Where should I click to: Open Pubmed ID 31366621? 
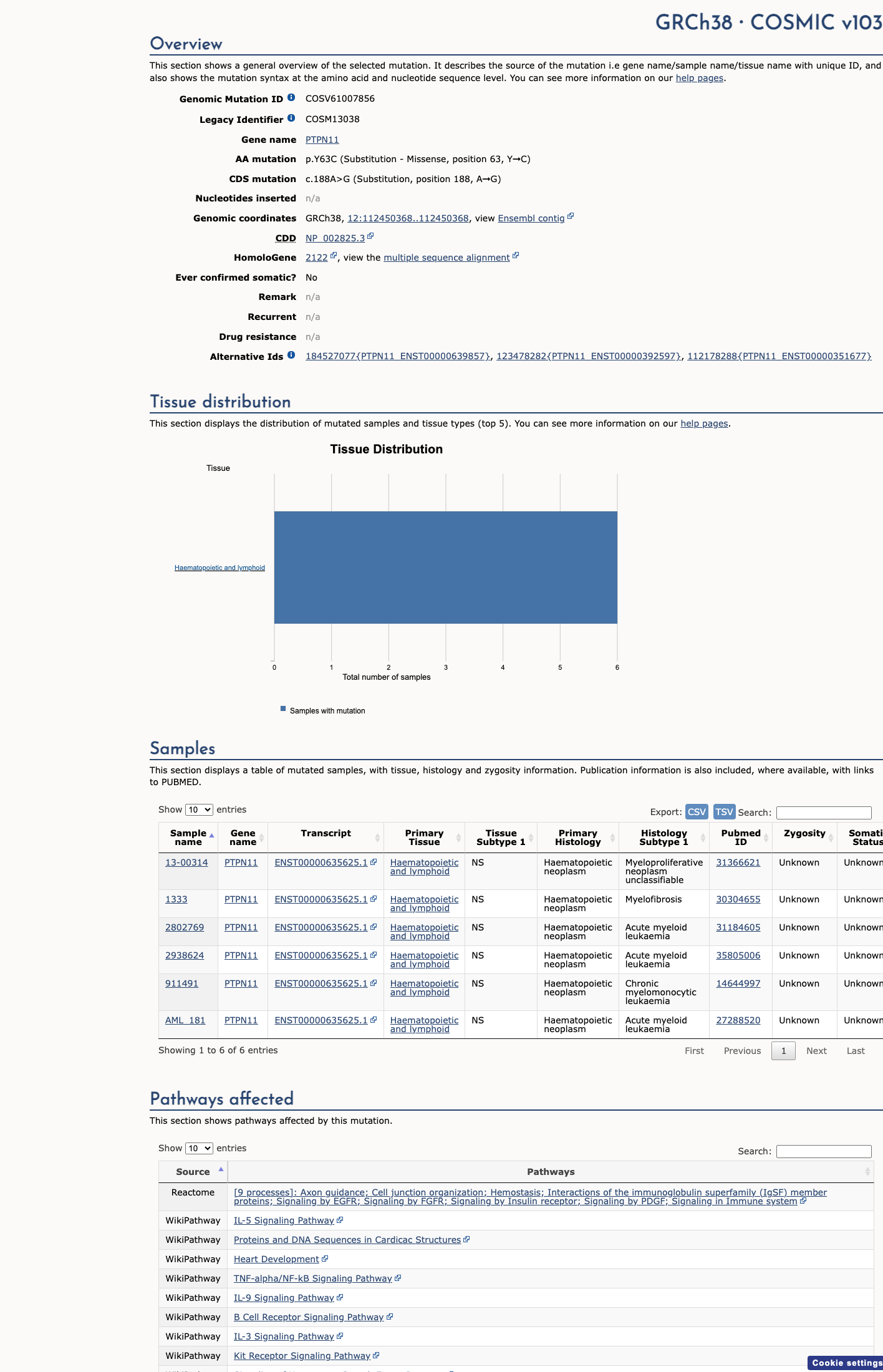(x=738, y=862)
